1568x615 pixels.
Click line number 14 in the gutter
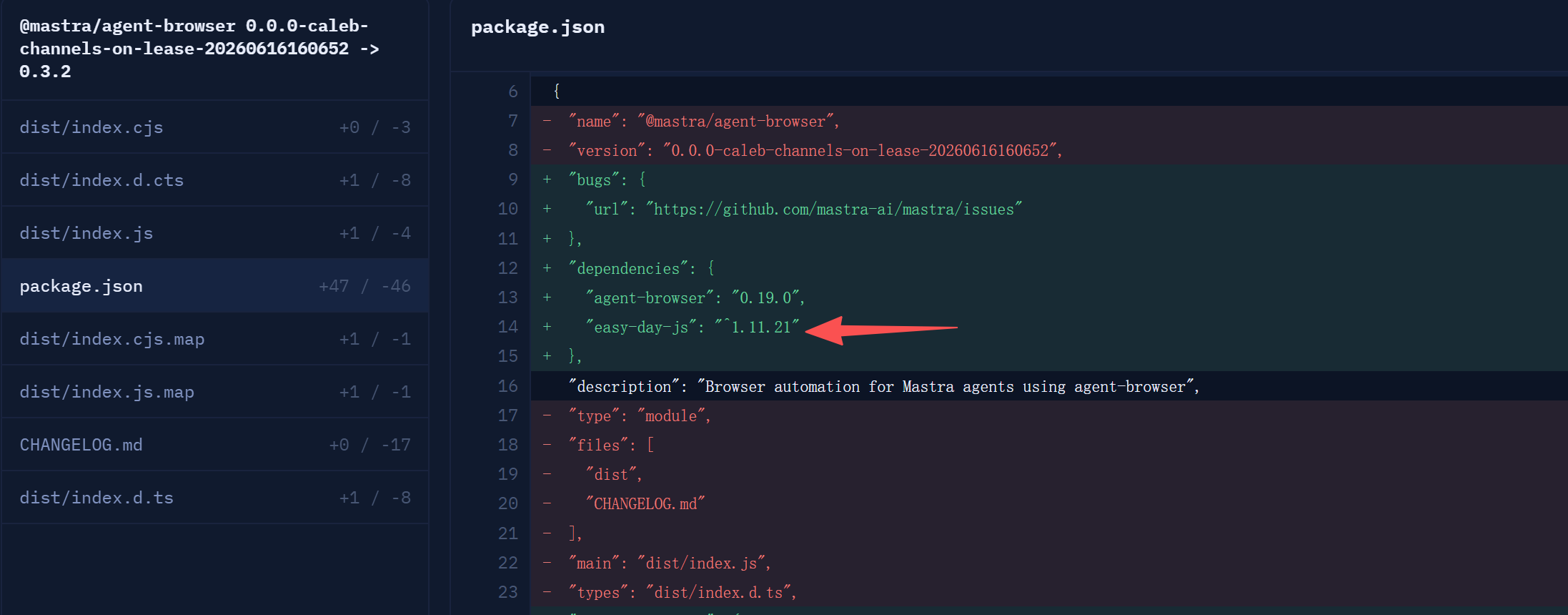click(x=507, y=327)
